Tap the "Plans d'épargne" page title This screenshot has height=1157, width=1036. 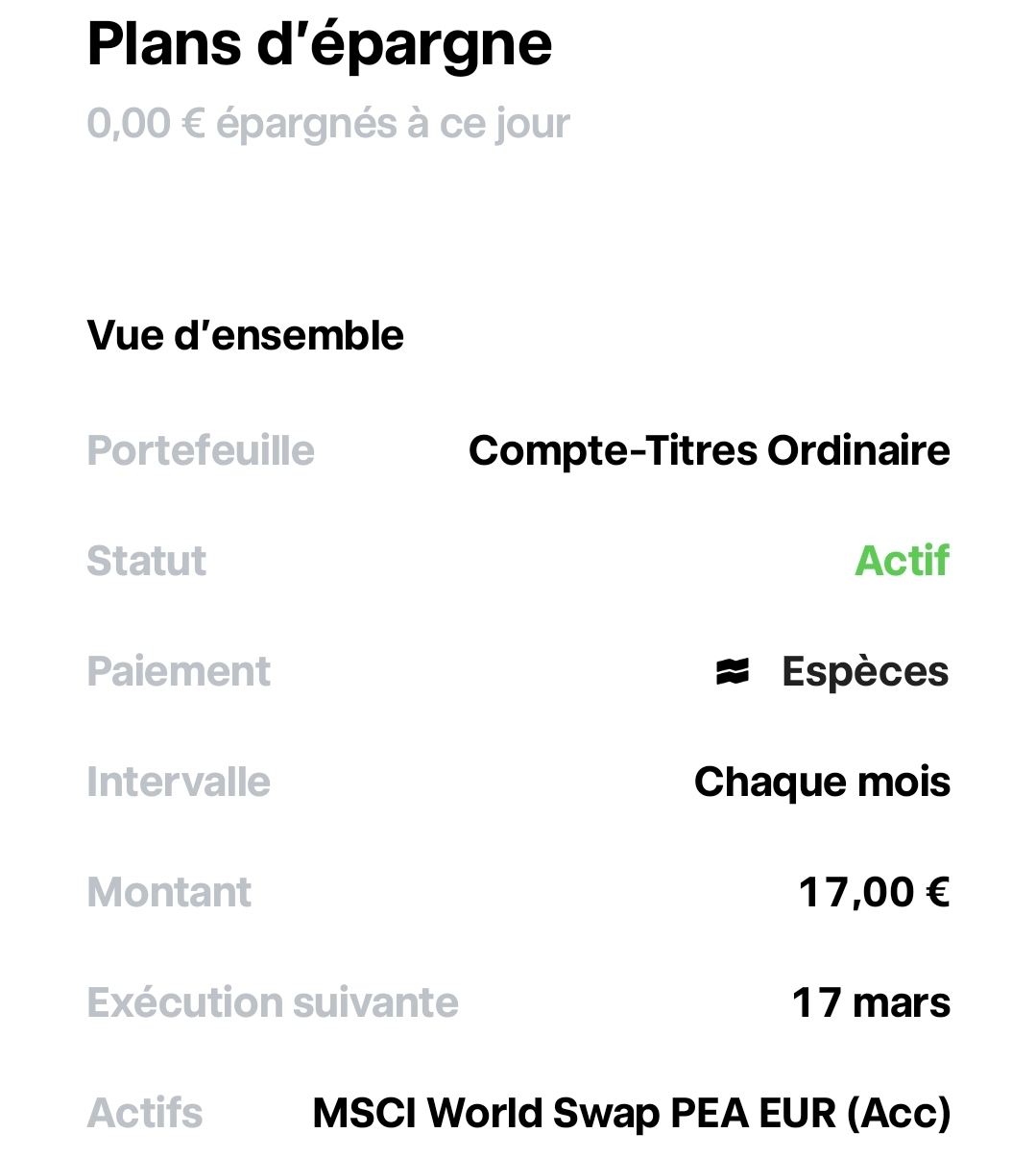pos(319,44)
